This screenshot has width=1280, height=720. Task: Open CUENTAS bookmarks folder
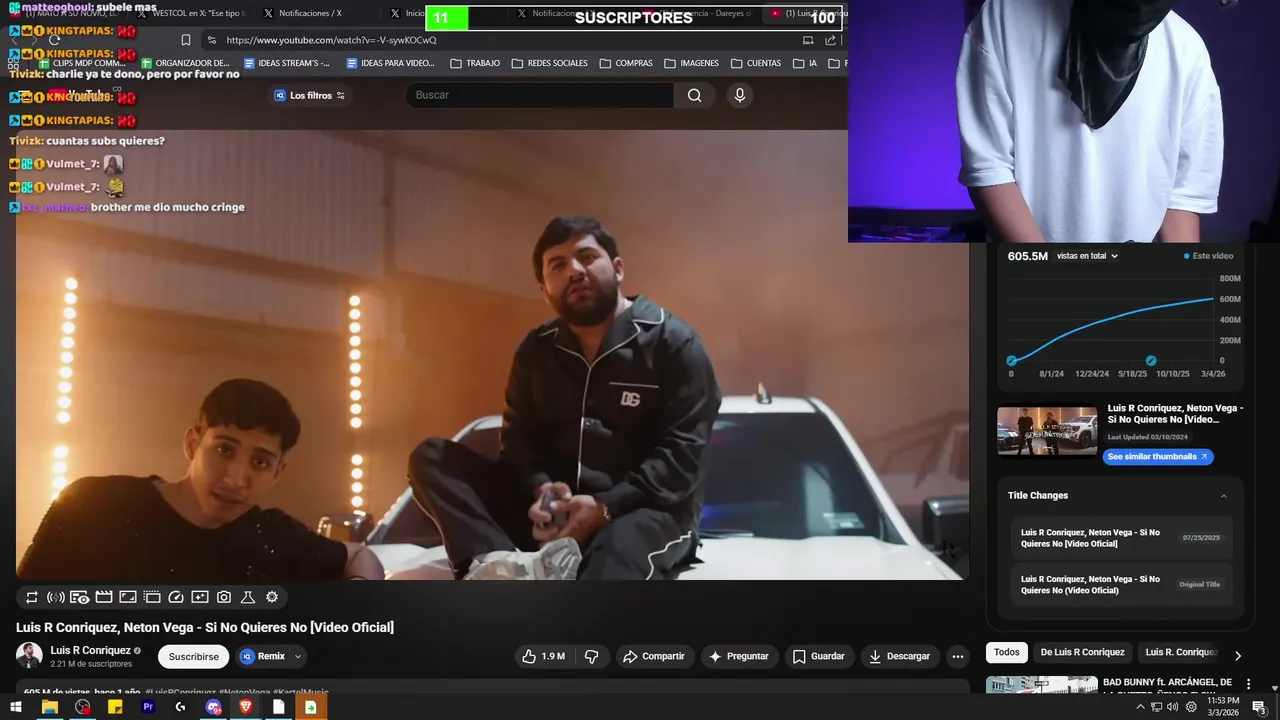756,63
